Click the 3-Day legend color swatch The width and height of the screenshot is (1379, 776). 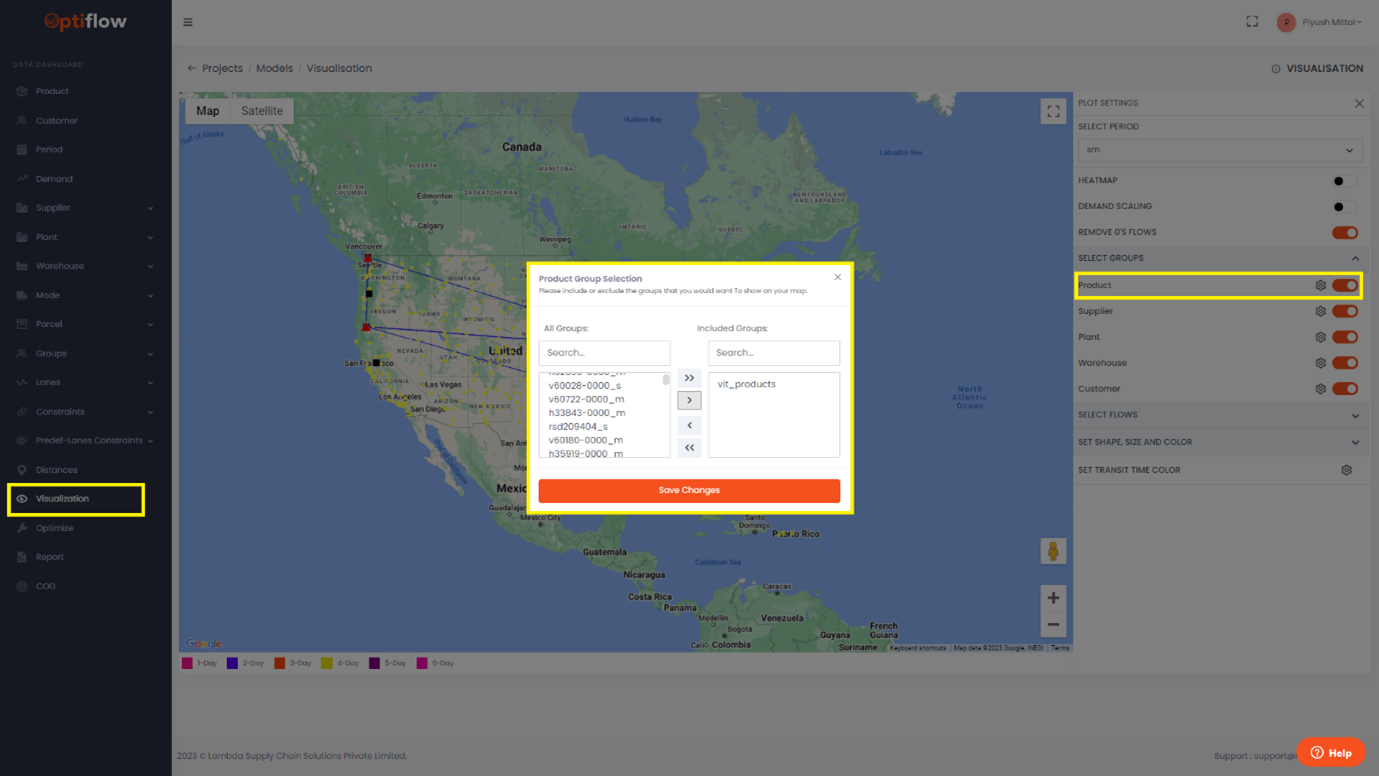[x=280, y=663]
